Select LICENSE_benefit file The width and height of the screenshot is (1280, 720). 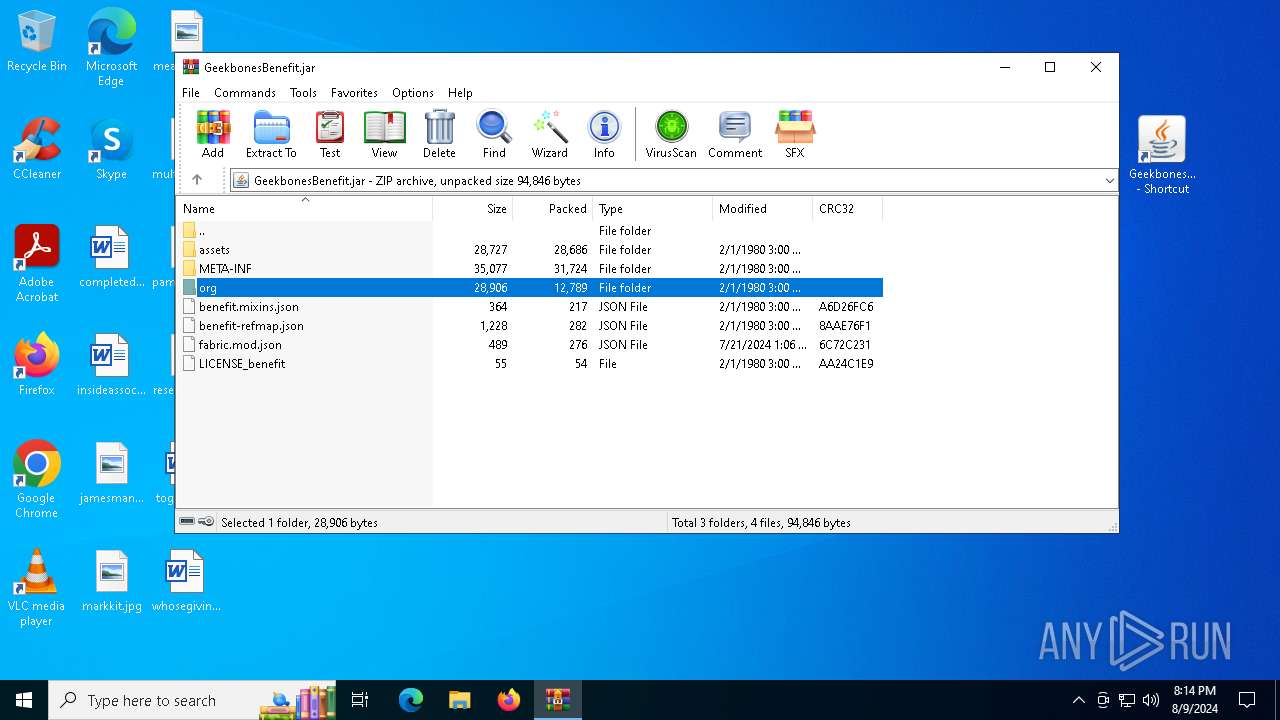(x=530, y=364)
